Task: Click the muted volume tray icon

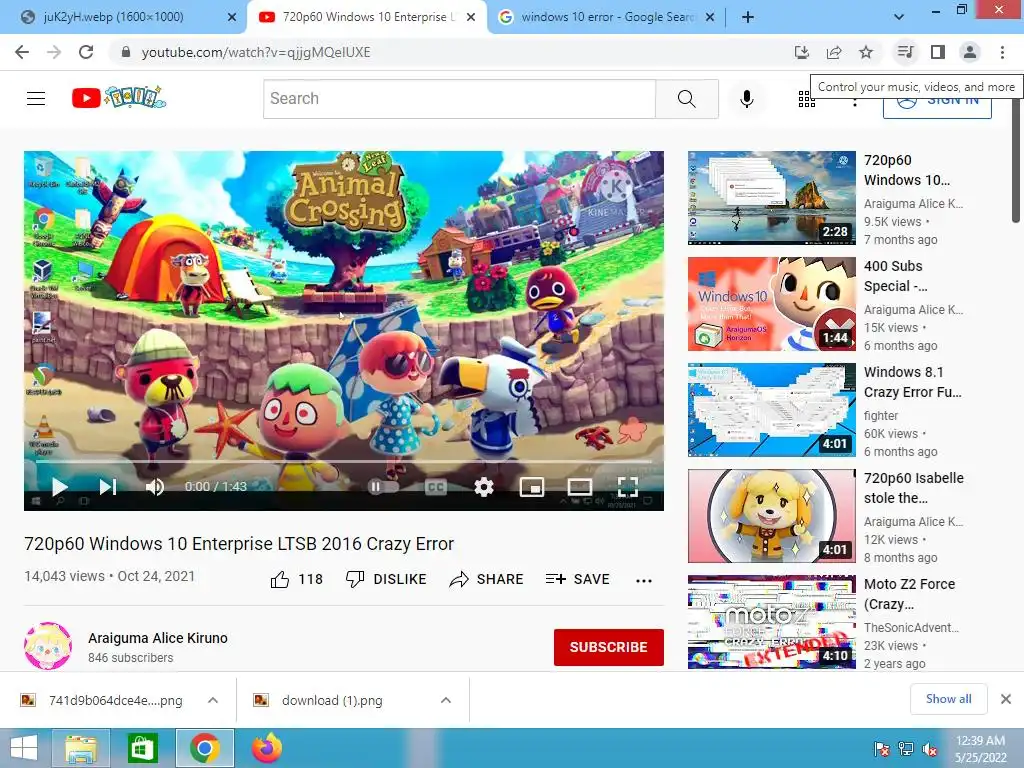Action: pos(930,749)
